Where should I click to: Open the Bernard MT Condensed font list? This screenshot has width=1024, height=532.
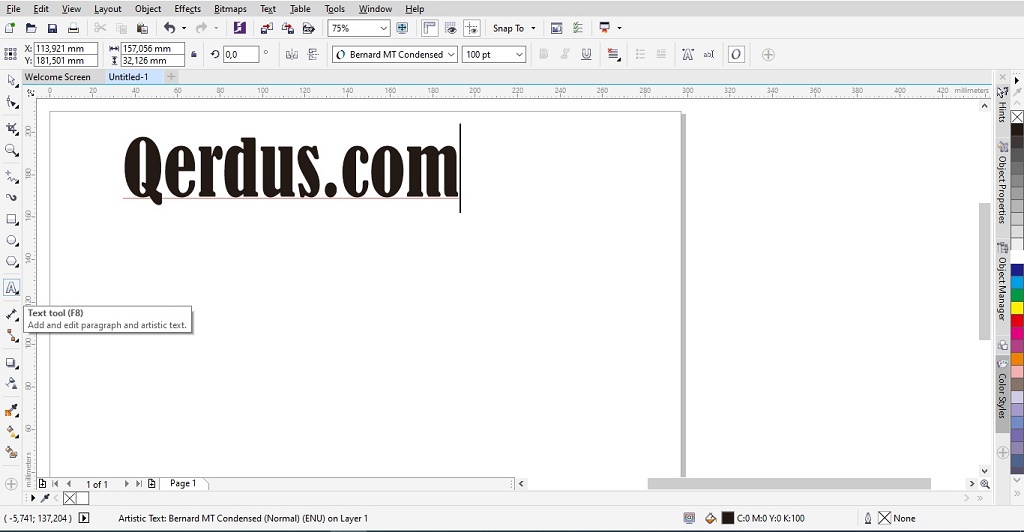(451, 55)
